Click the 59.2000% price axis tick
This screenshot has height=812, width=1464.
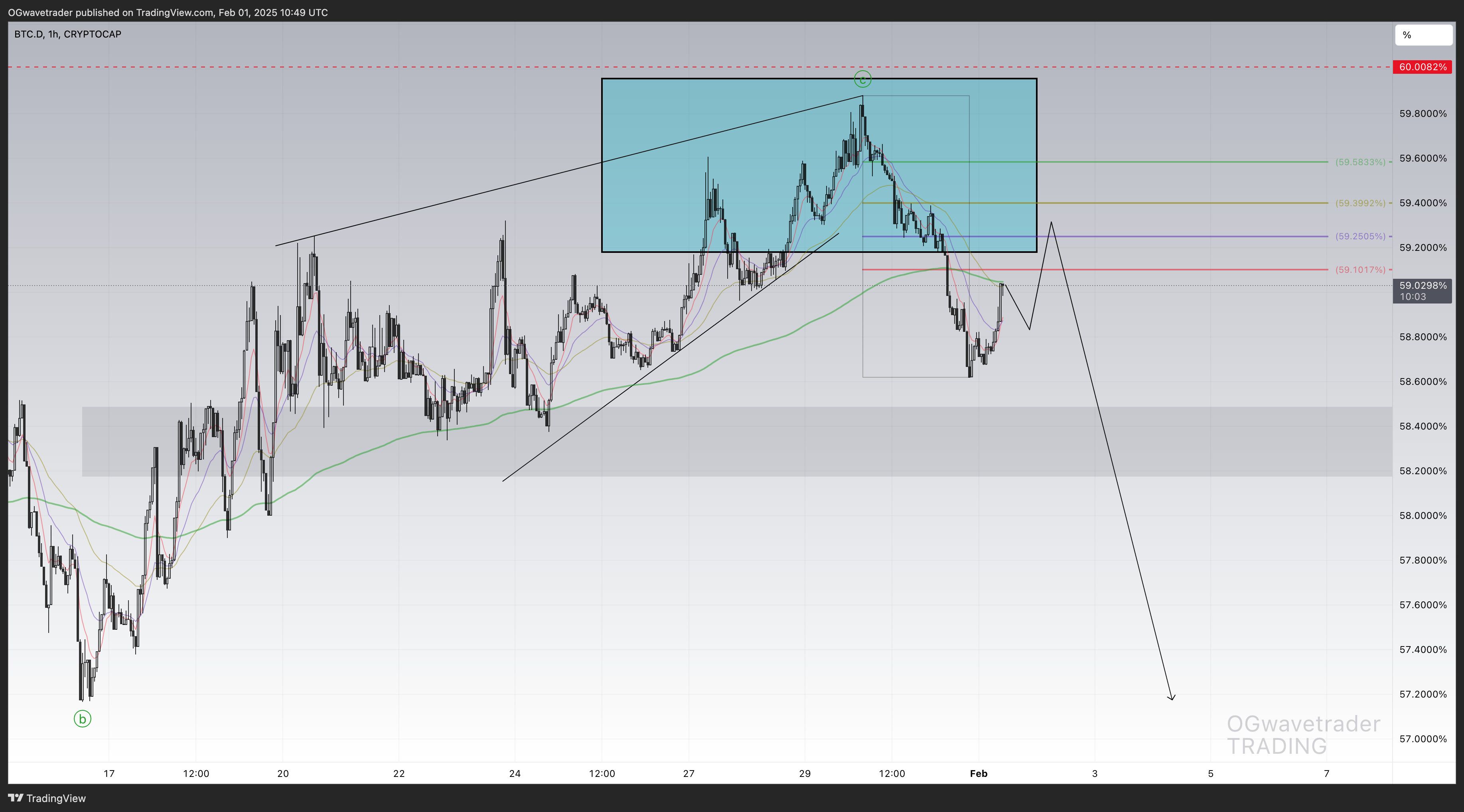click(1423, 248)
